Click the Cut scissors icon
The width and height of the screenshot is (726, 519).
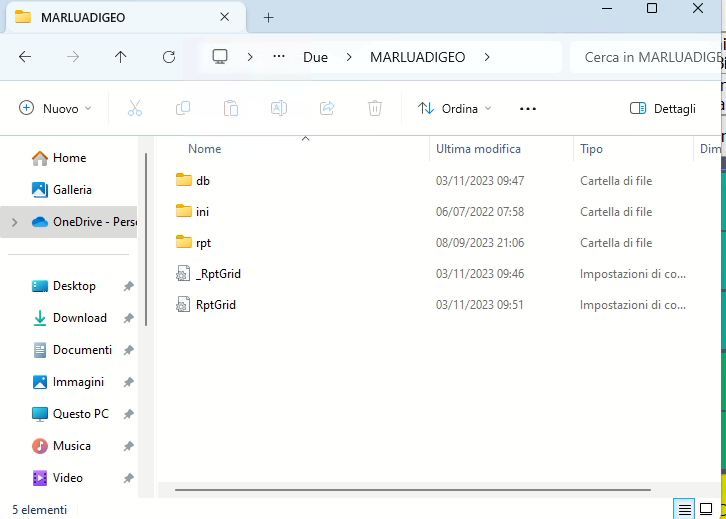tap(135, 108)
